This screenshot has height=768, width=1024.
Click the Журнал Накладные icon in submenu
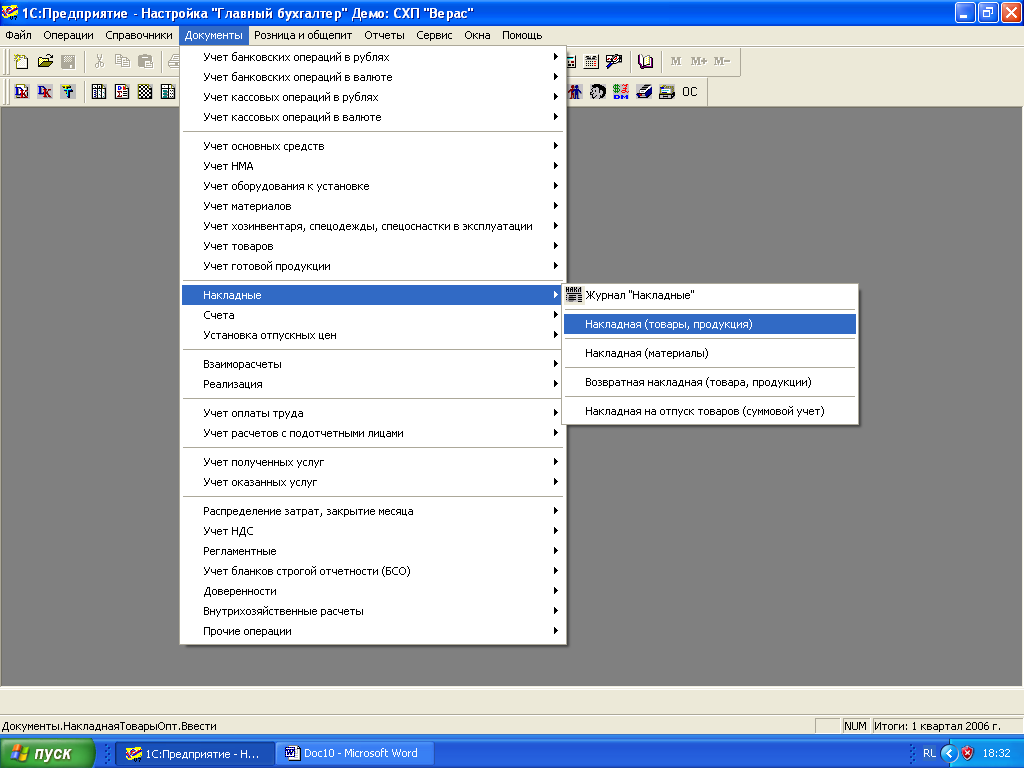click(x=574, y=295)
